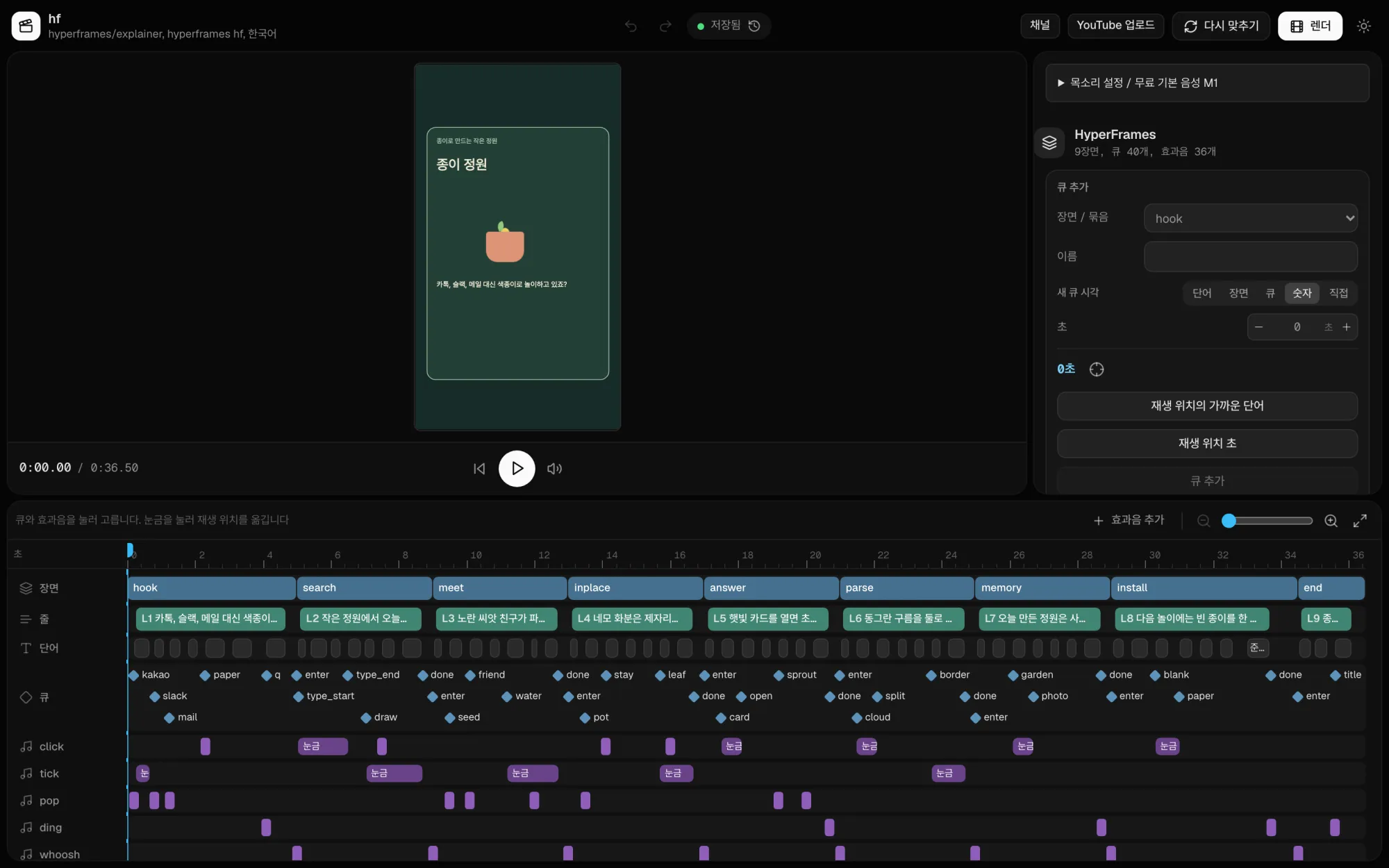Select the 장면 cue time mode
The height and width of the screenshot is (868, 1389).
(1238, 293)
